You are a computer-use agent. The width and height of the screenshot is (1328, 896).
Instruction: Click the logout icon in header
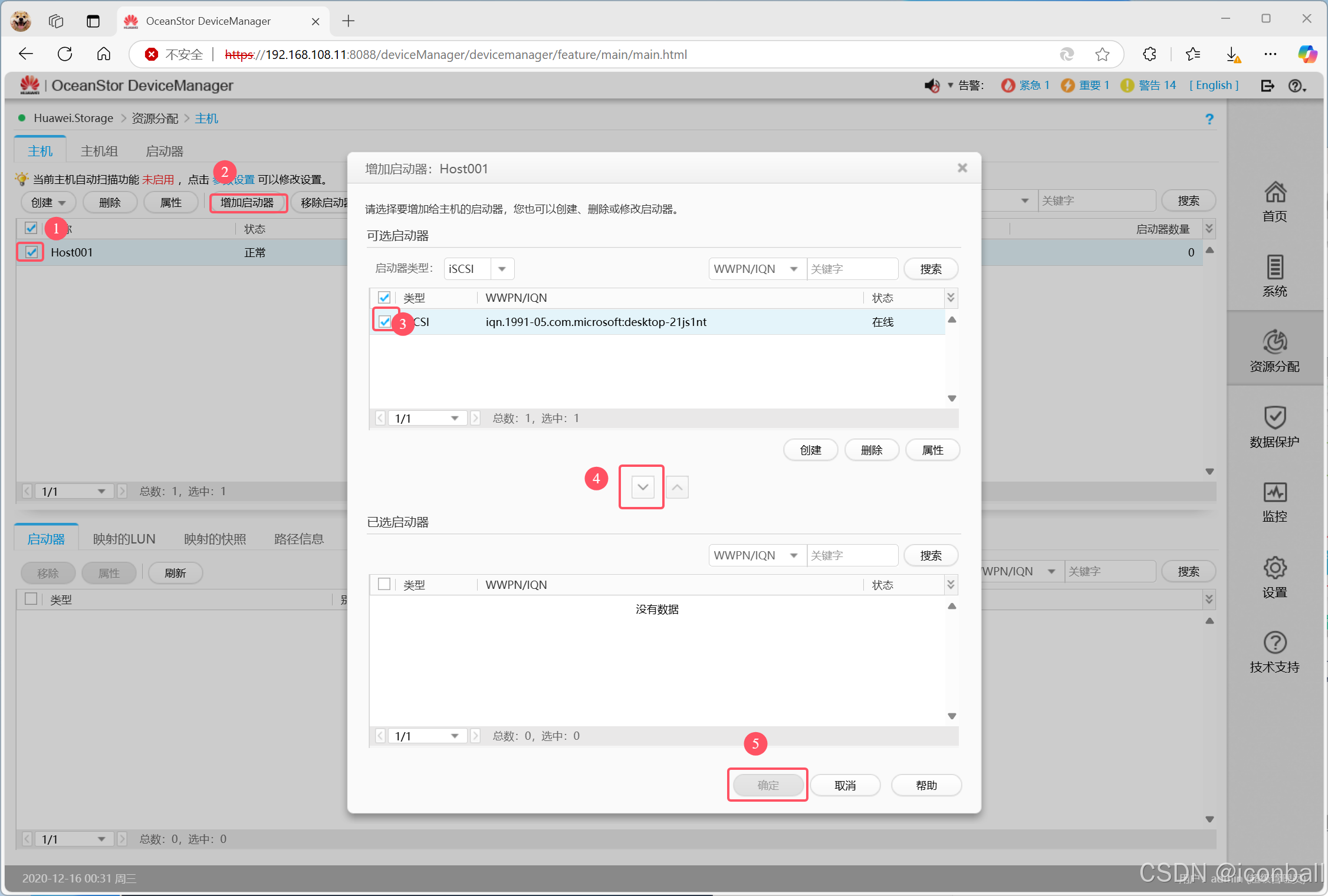point(1267,85)
